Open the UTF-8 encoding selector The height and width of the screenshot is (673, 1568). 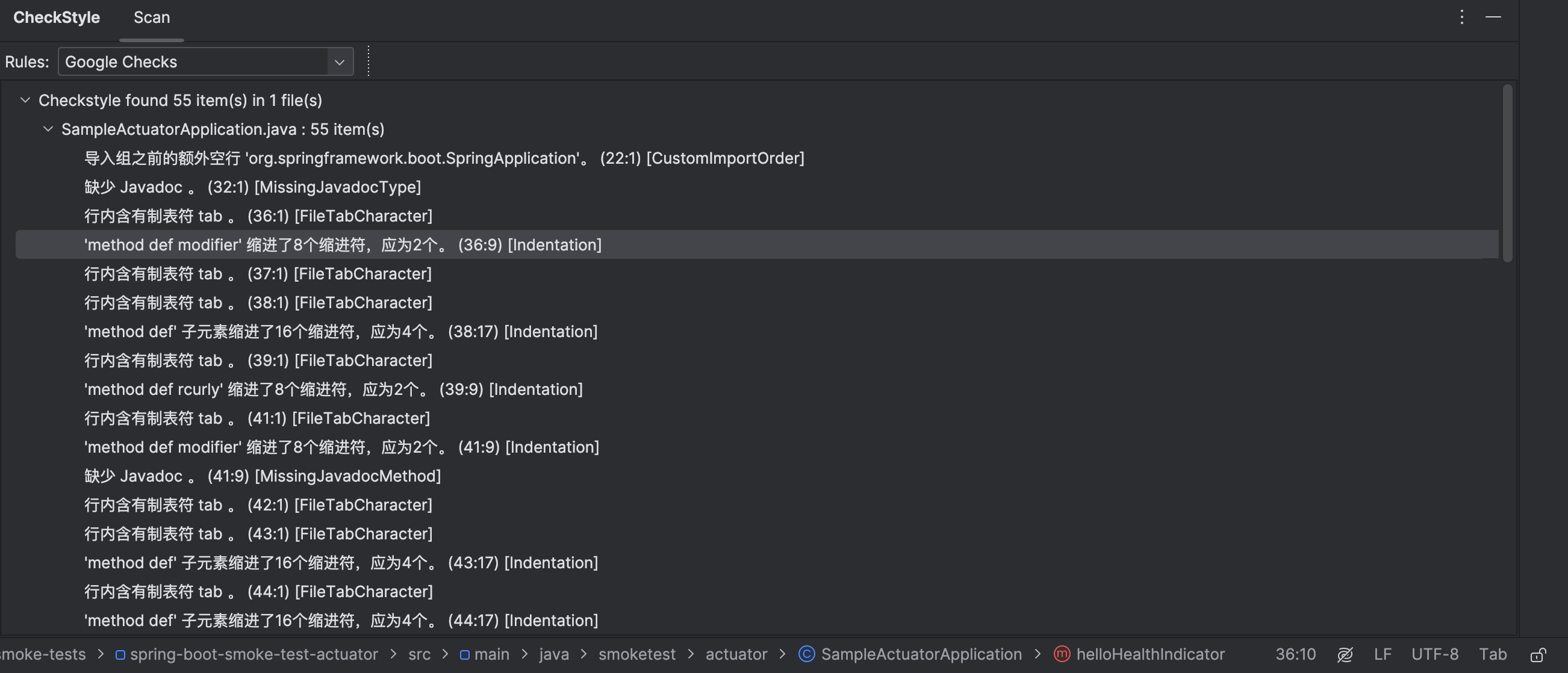coord(1434,654)
